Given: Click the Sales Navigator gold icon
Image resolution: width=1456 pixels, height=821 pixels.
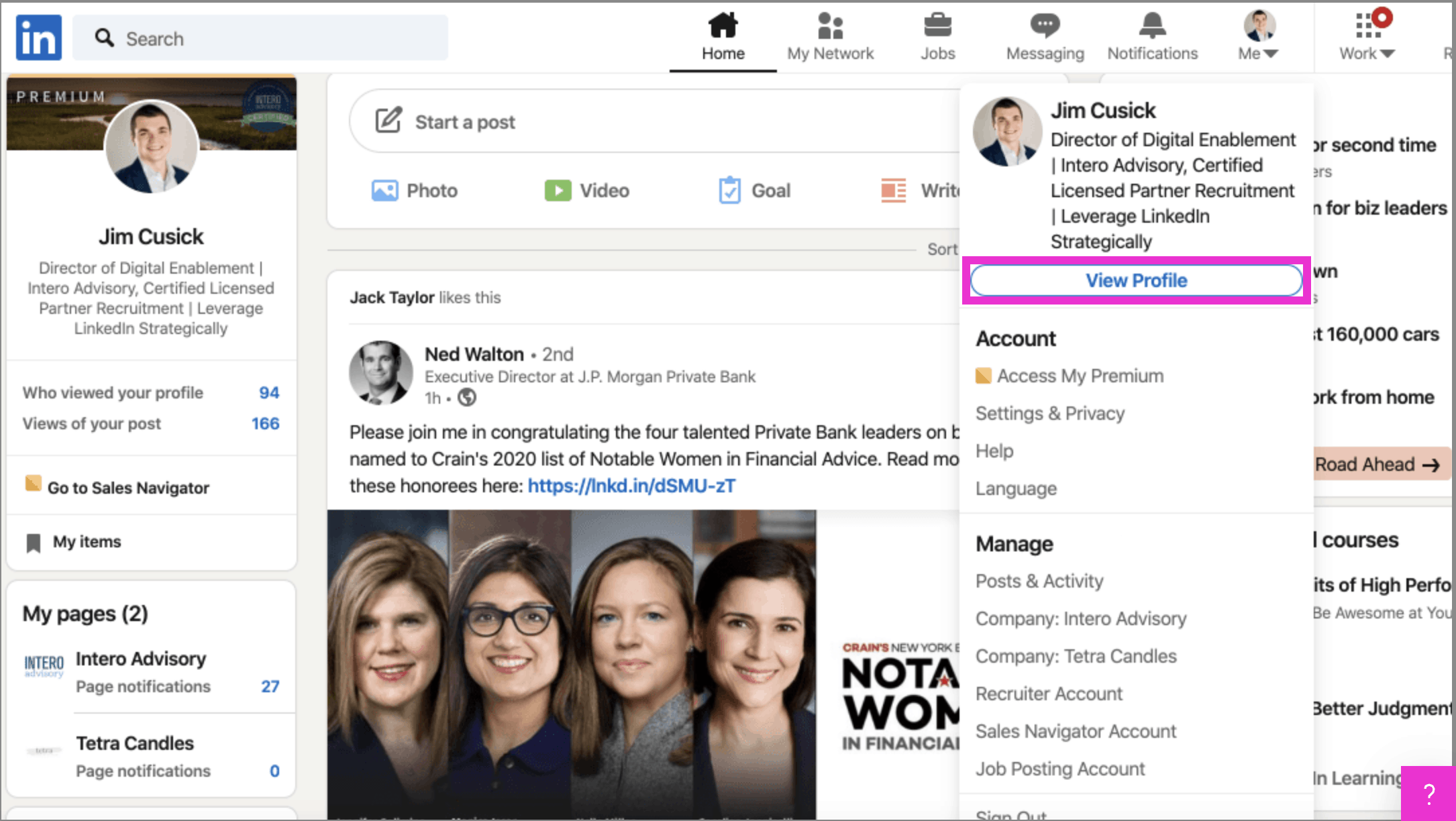Looking at the screenshot, I should [x=33, y=483].
